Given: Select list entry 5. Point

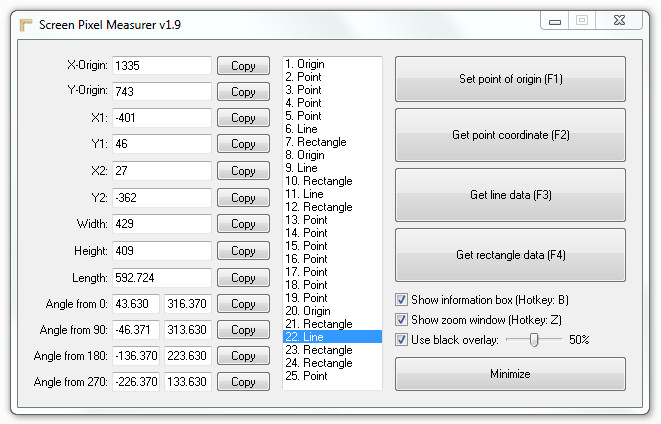Looking at the screenshot, I should tap(332, 116).
